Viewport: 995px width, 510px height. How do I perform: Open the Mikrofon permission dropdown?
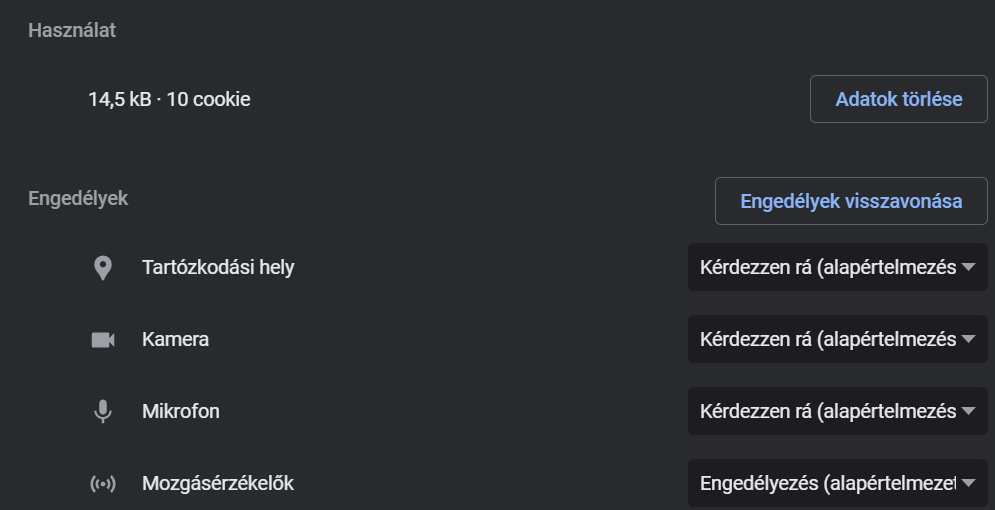[x=838, y=411]
